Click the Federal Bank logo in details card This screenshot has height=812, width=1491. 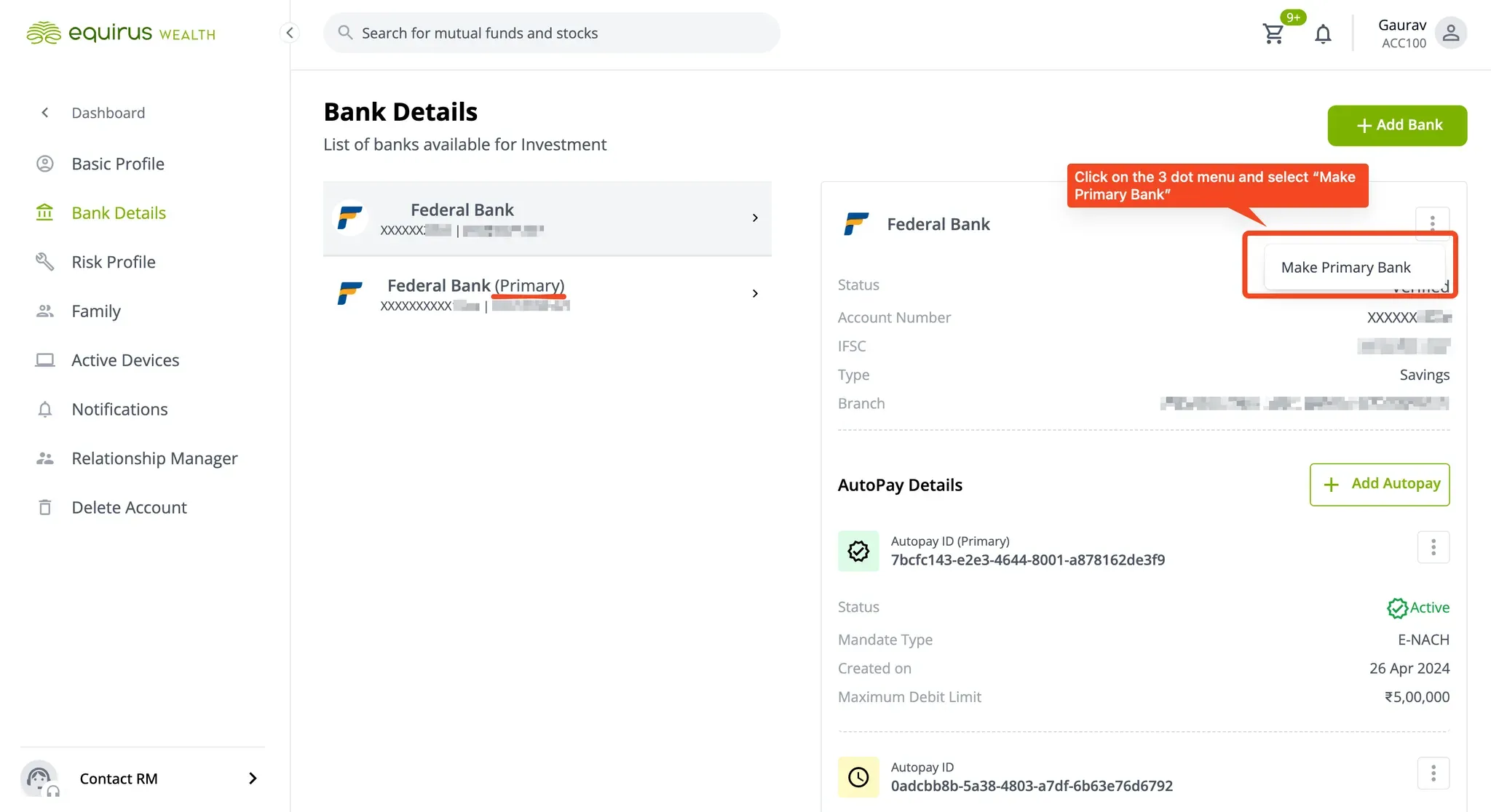(856, 223)
